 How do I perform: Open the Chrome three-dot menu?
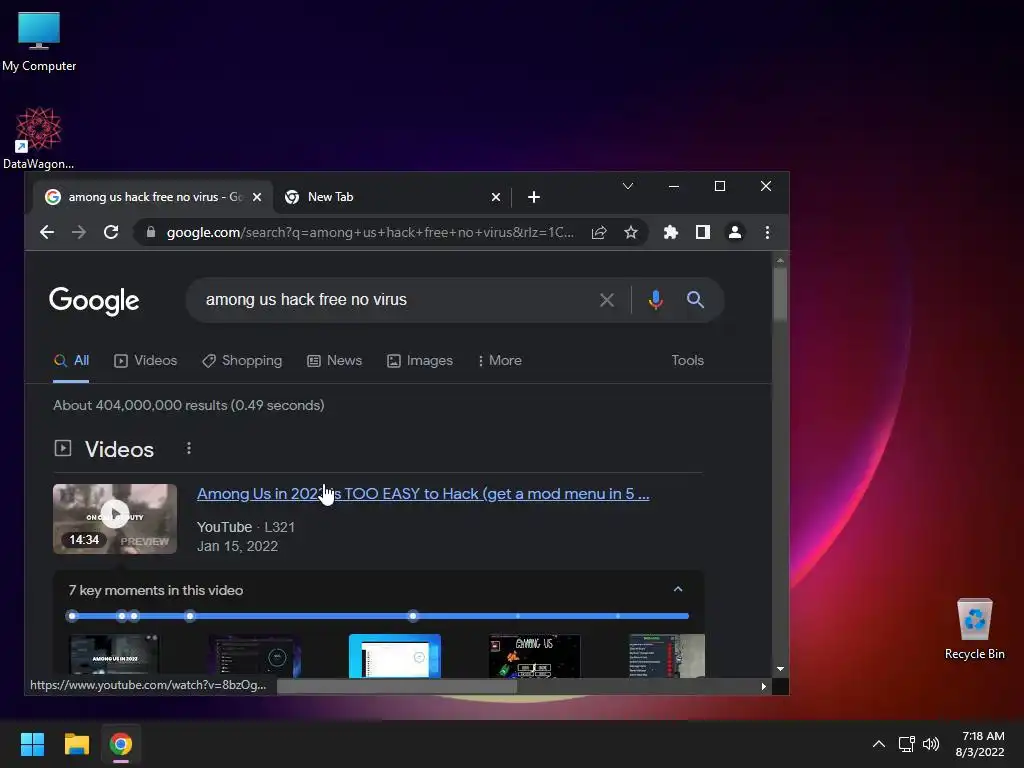tap(767, 232)
